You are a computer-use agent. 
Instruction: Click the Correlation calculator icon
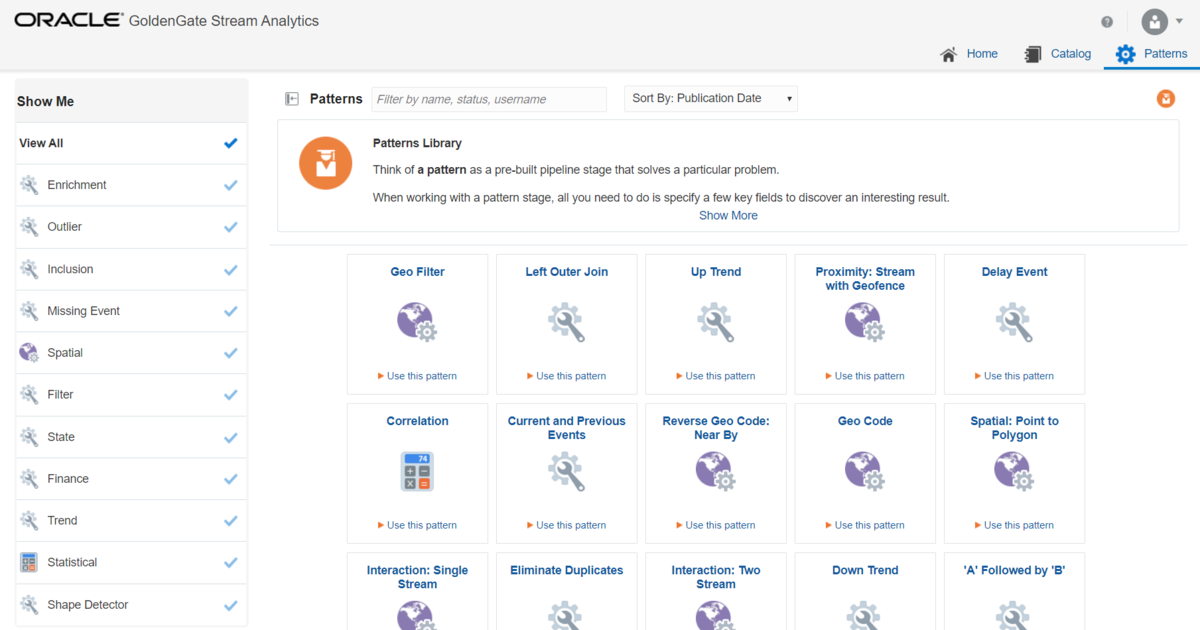coord(417,472)
